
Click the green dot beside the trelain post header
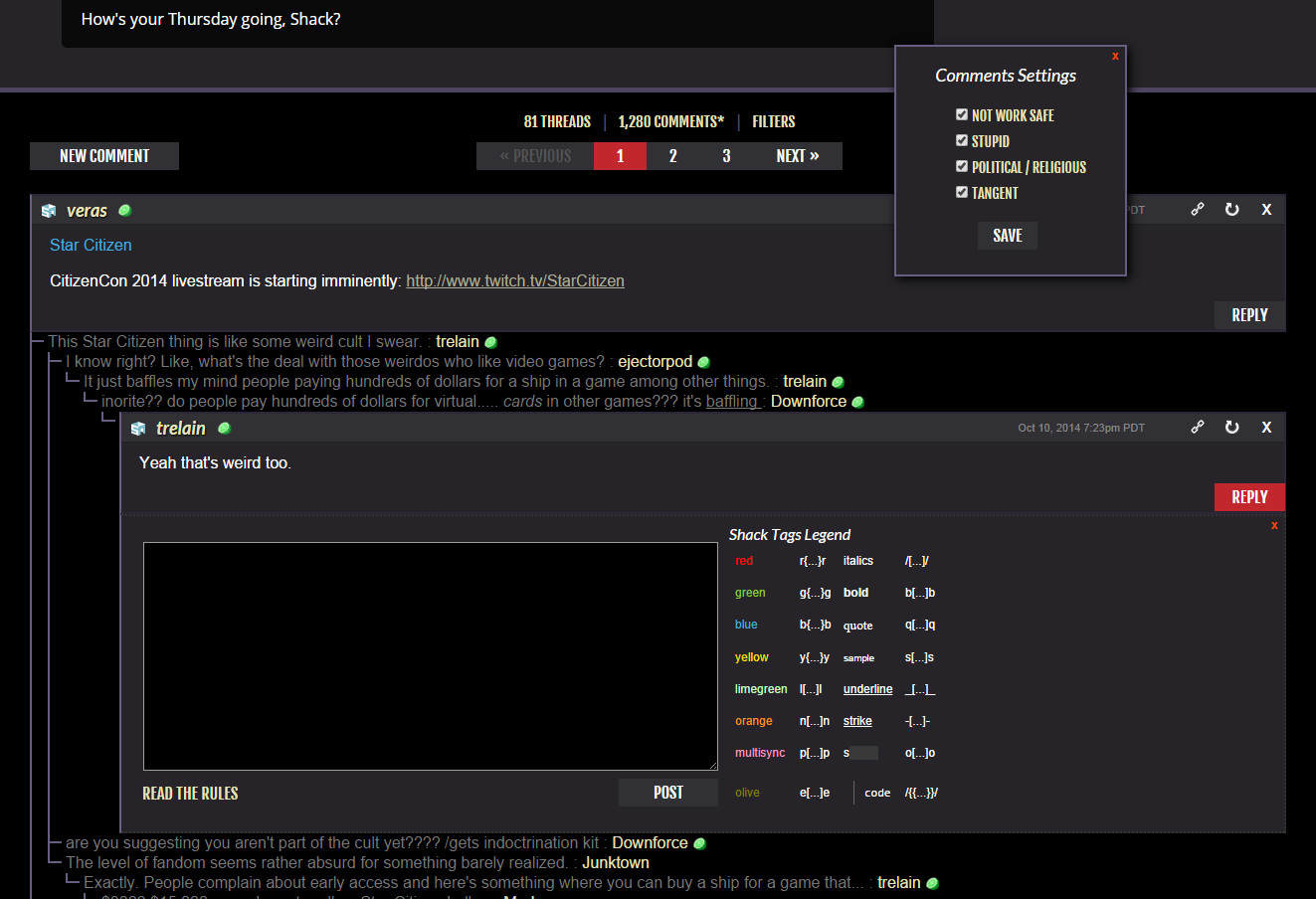[224, 428]
